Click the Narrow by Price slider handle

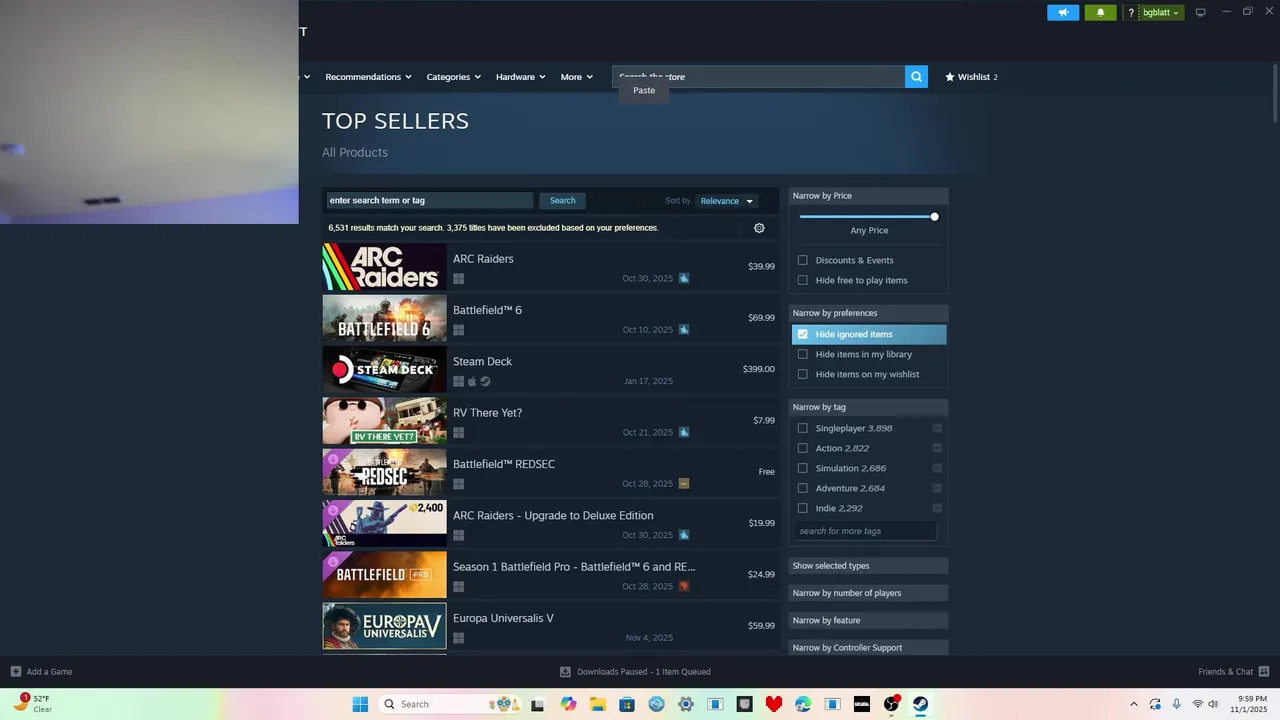(x=934, y=217)
